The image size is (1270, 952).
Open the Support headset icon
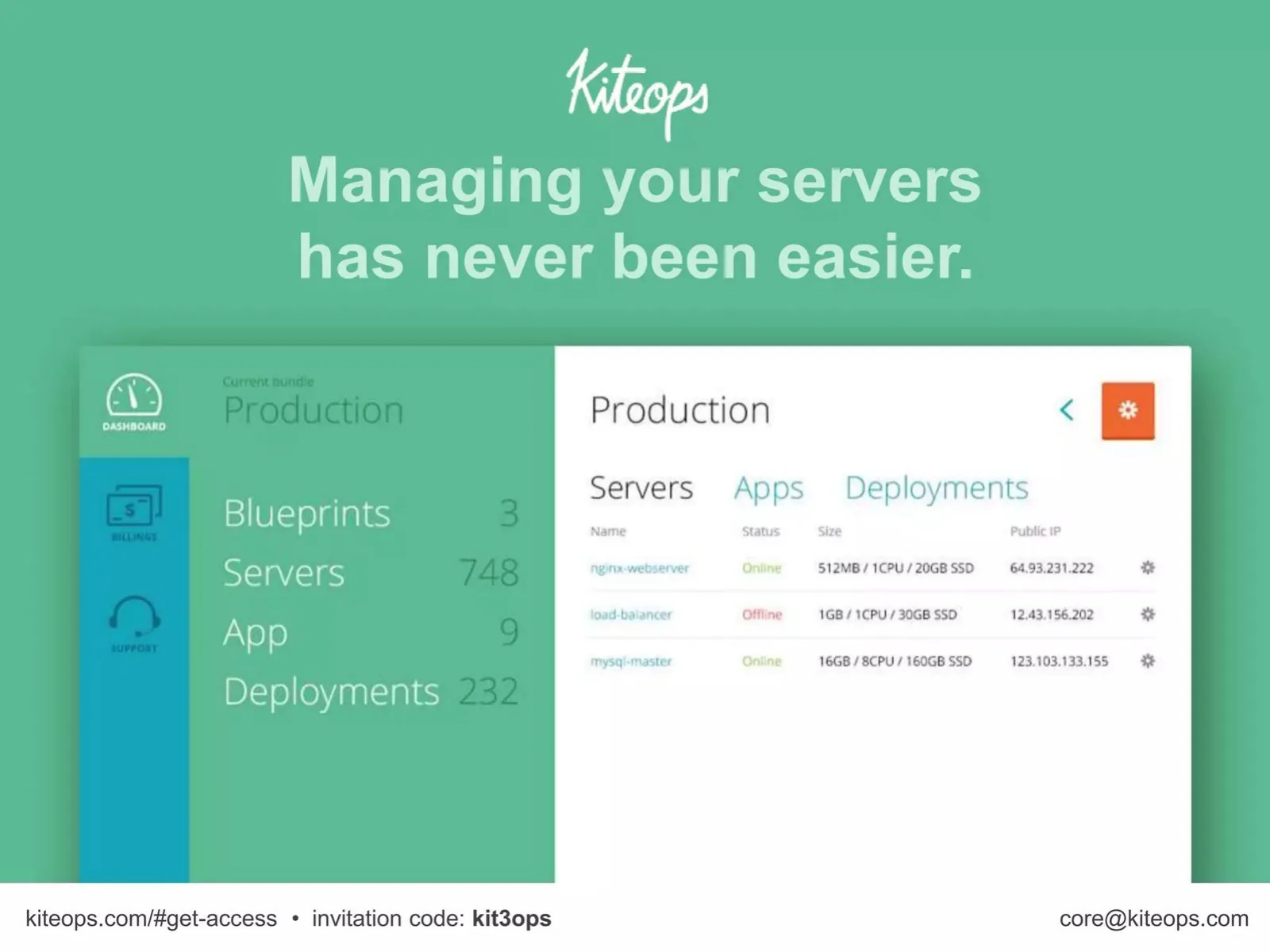(x=134, y=624)
